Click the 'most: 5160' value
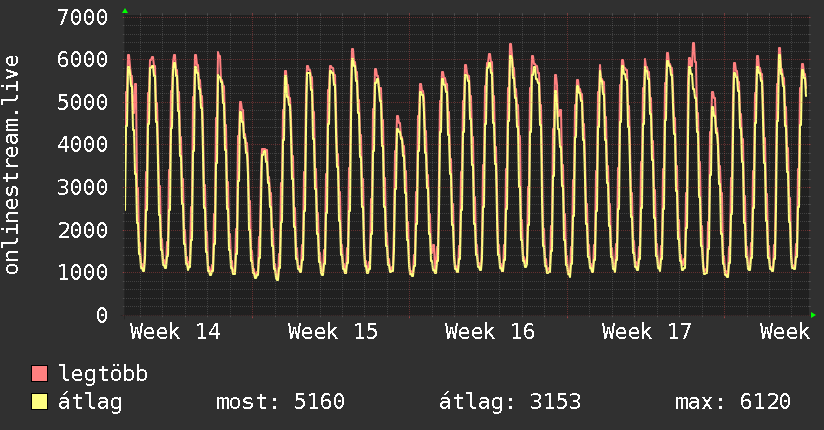The height and width of the screenshot is (430, 824). tap(280, 402)
